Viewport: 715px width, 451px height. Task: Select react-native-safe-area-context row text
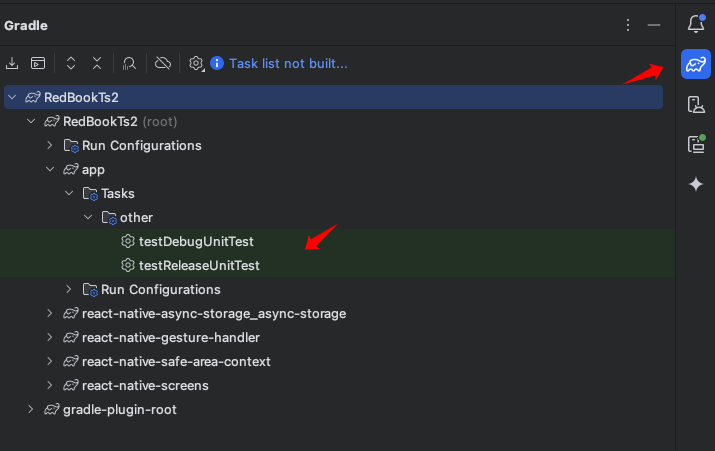point(176,361)
